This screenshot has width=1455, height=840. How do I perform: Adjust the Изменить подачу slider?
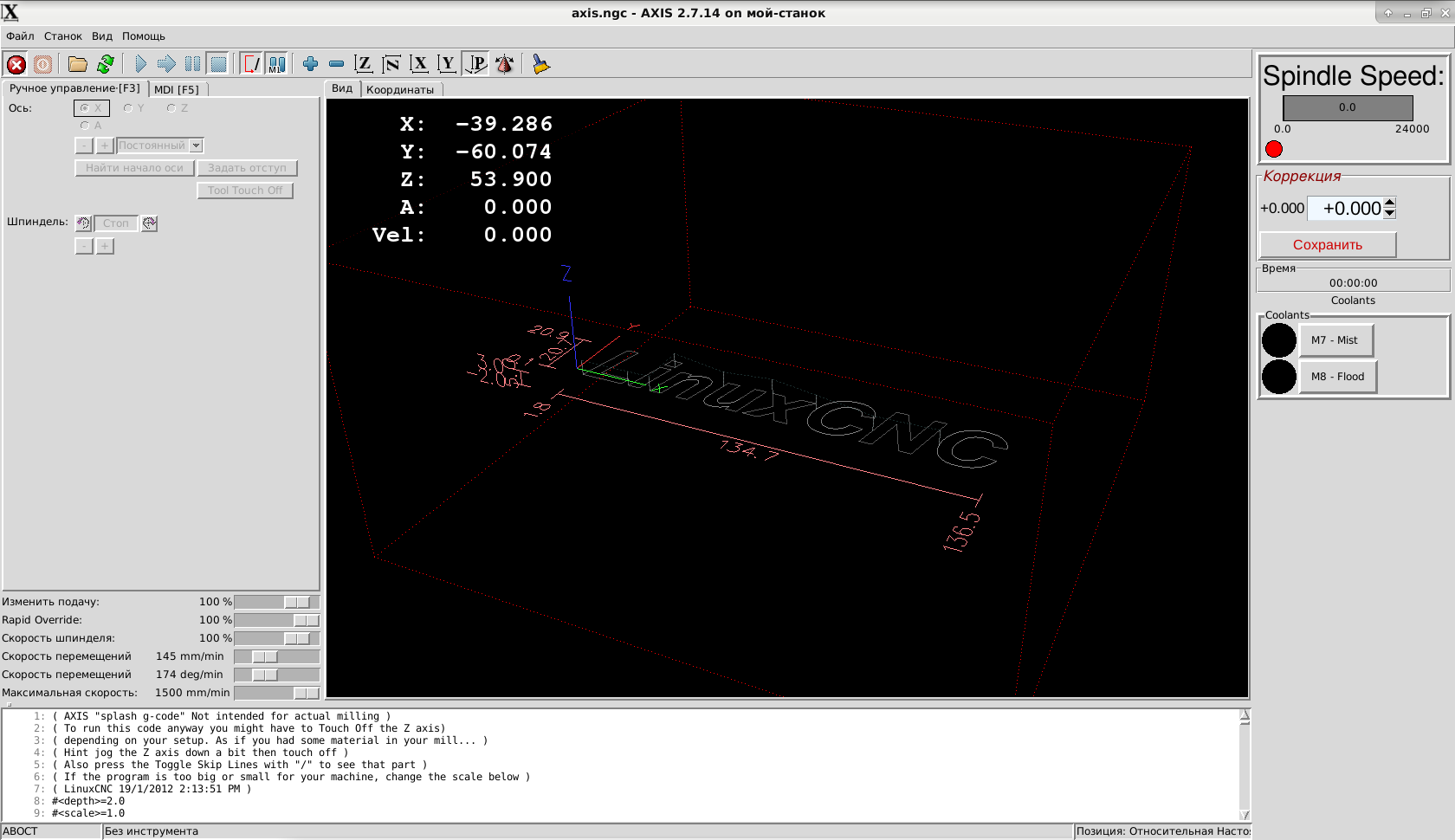click(x=277, y=602)
